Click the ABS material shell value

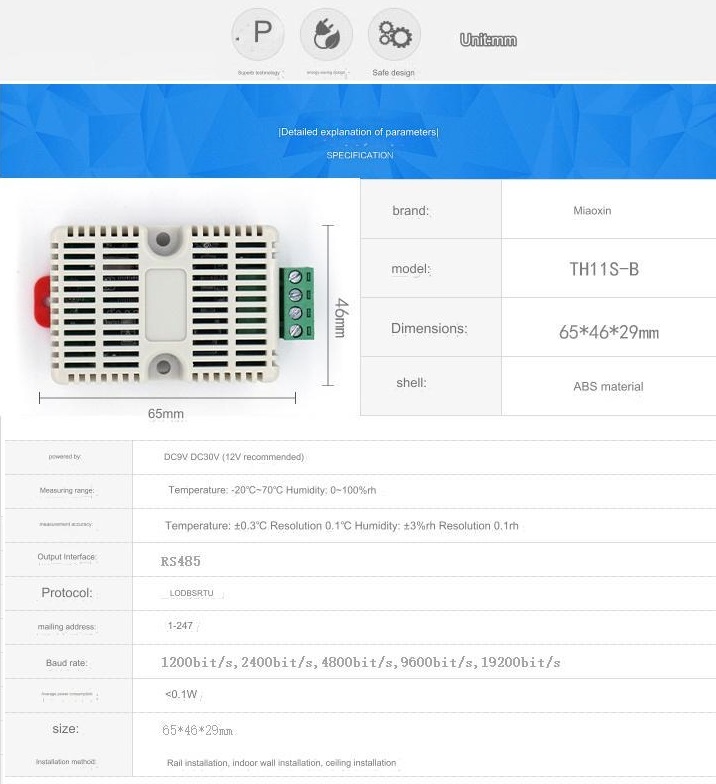click(x=608, y=386)
